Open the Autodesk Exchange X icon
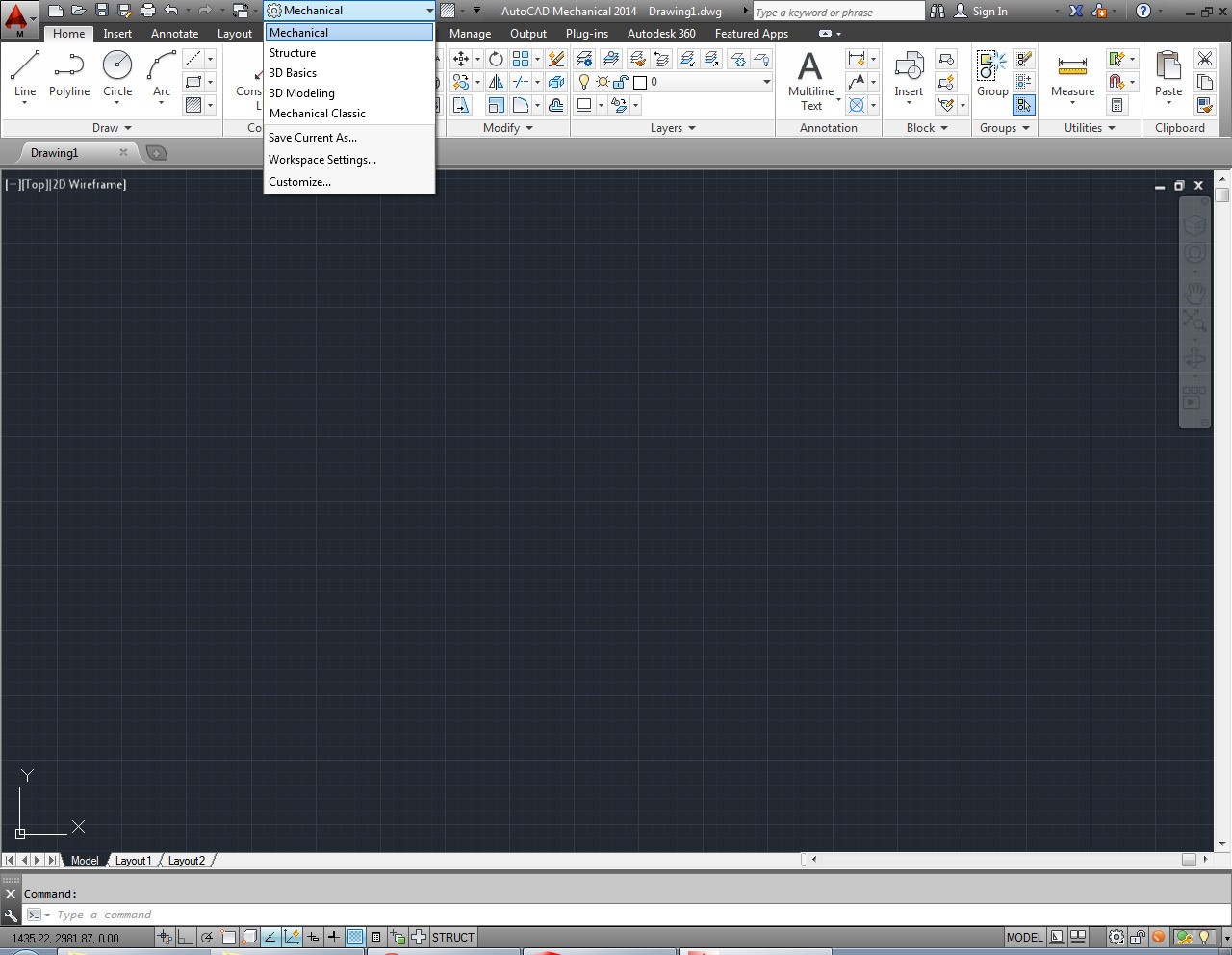Image resolution: width=1232 pixels, height=955 pixels. [1076, 11]
